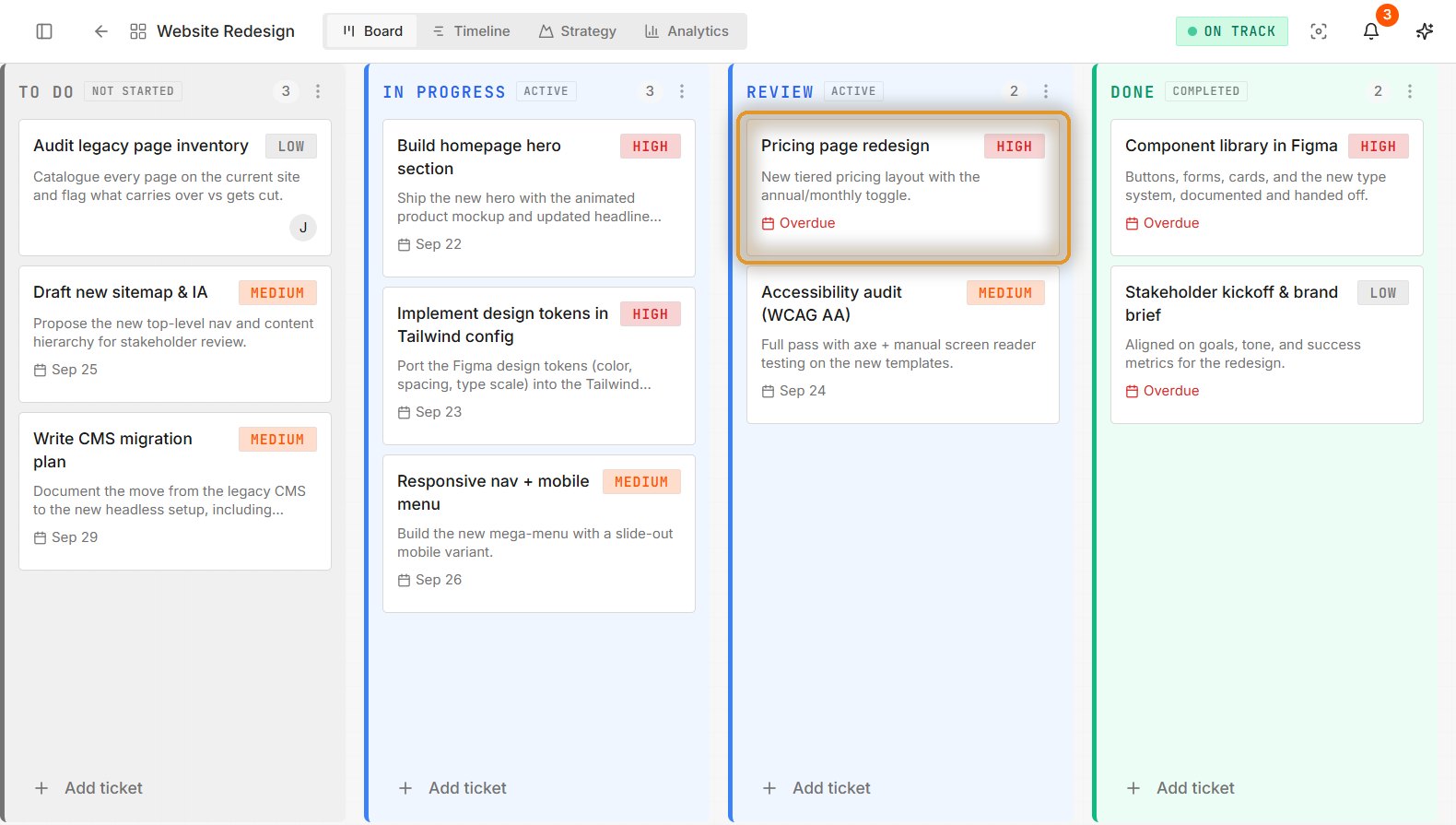The image size is (1456, 825).
Task: Click the To Do ticket count badge
Action: (x=286, y=91)
